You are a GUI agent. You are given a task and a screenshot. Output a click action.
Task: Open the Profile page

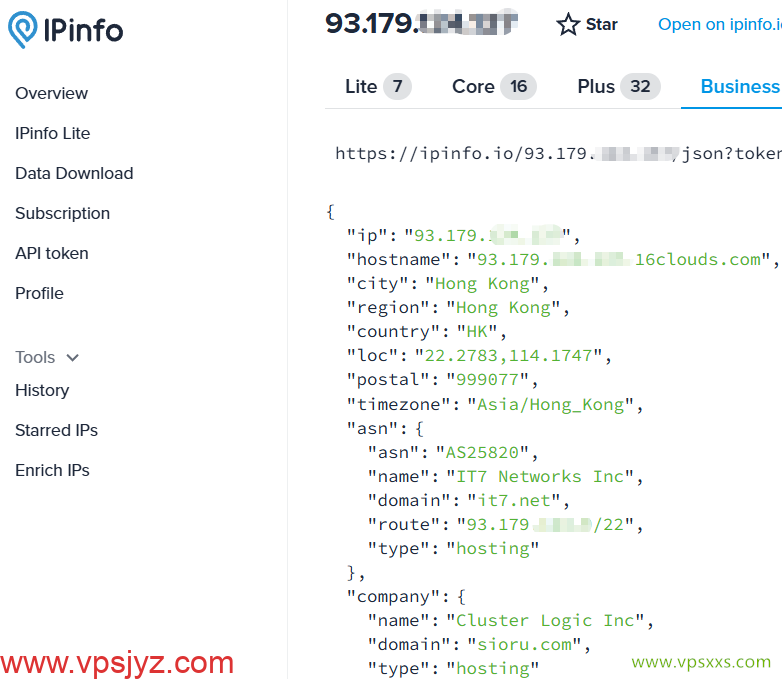point(40,294)
